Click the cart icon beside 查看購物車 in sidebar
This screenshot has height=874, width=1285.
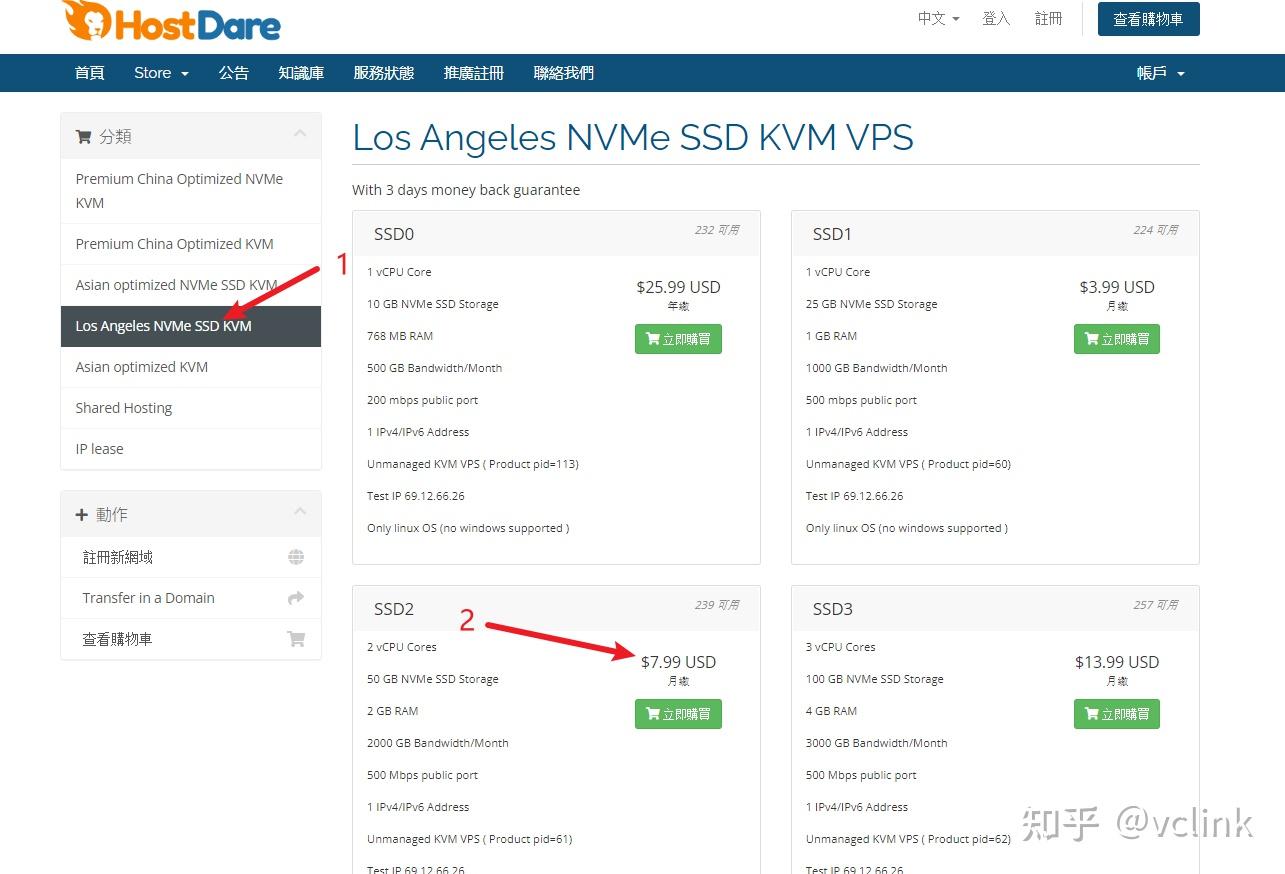pyautogui.click(x=296, y=639)
